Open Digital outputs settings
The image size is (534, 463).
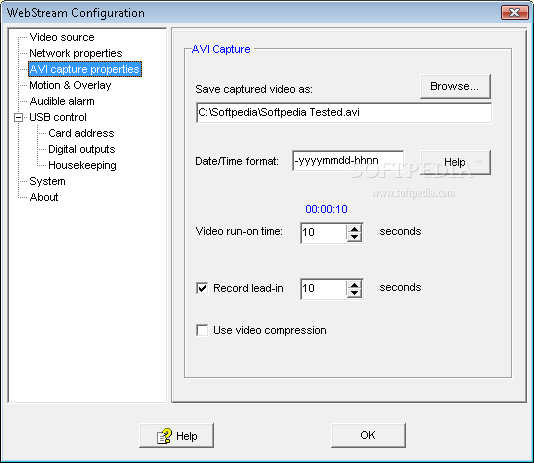[82, 149]
